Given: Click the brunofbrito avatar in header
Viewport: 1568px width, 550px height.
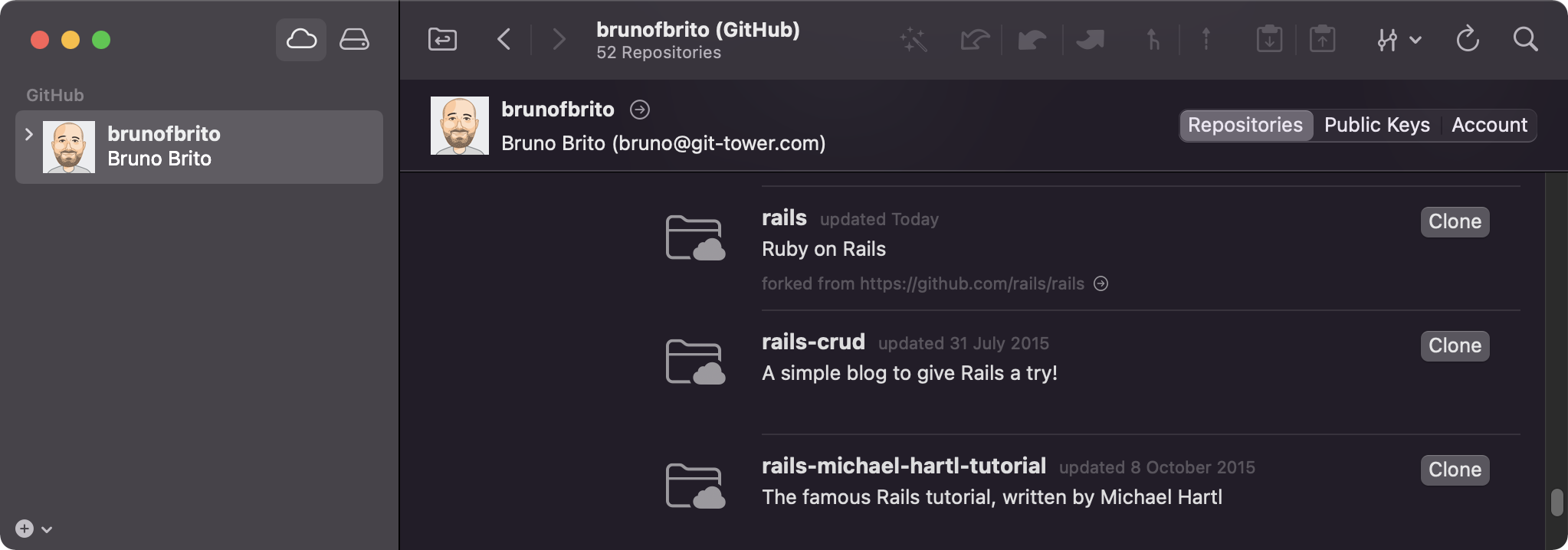Looking at the screenshot, I should (460, 126).
